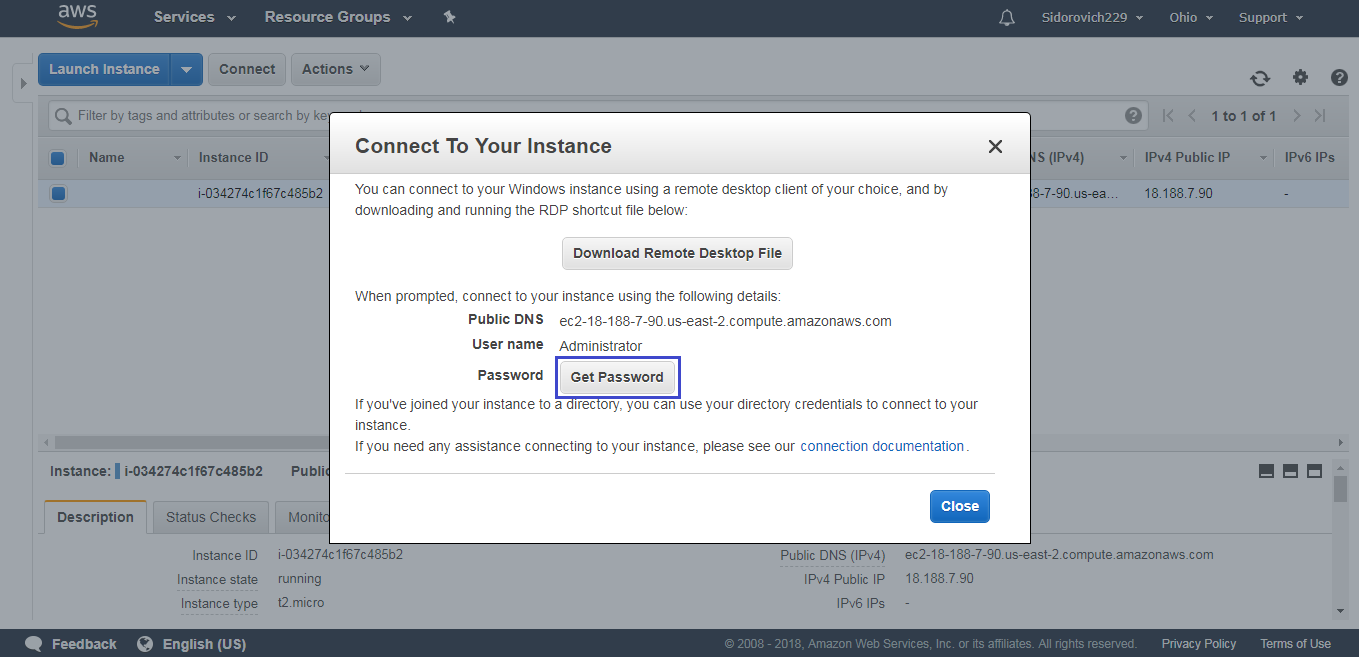The image size is (1359, 657).
Task: Click the AWS logo home icon
Action: [x=77, y=16]
